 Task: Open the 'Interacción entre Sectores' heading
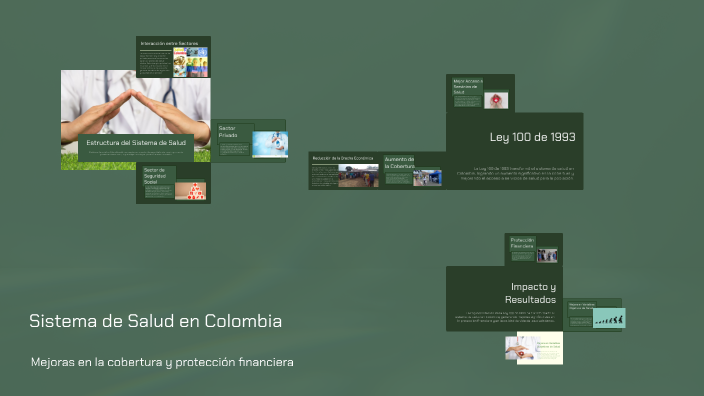click(169, 44)
